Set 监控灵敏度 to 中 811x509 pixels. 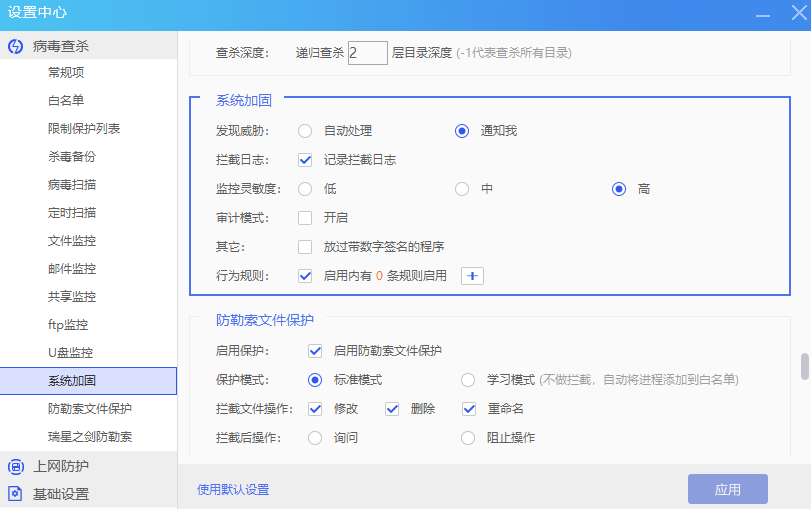click(462, 189)
